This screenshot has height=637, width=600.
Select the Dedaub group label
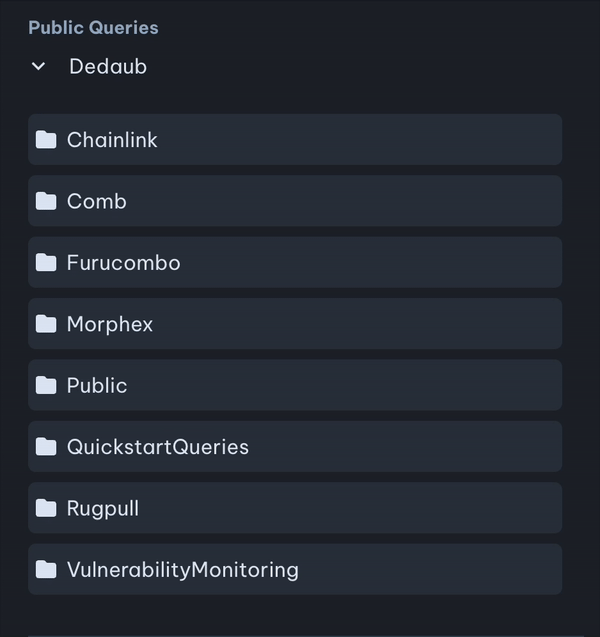coord(107,67)
